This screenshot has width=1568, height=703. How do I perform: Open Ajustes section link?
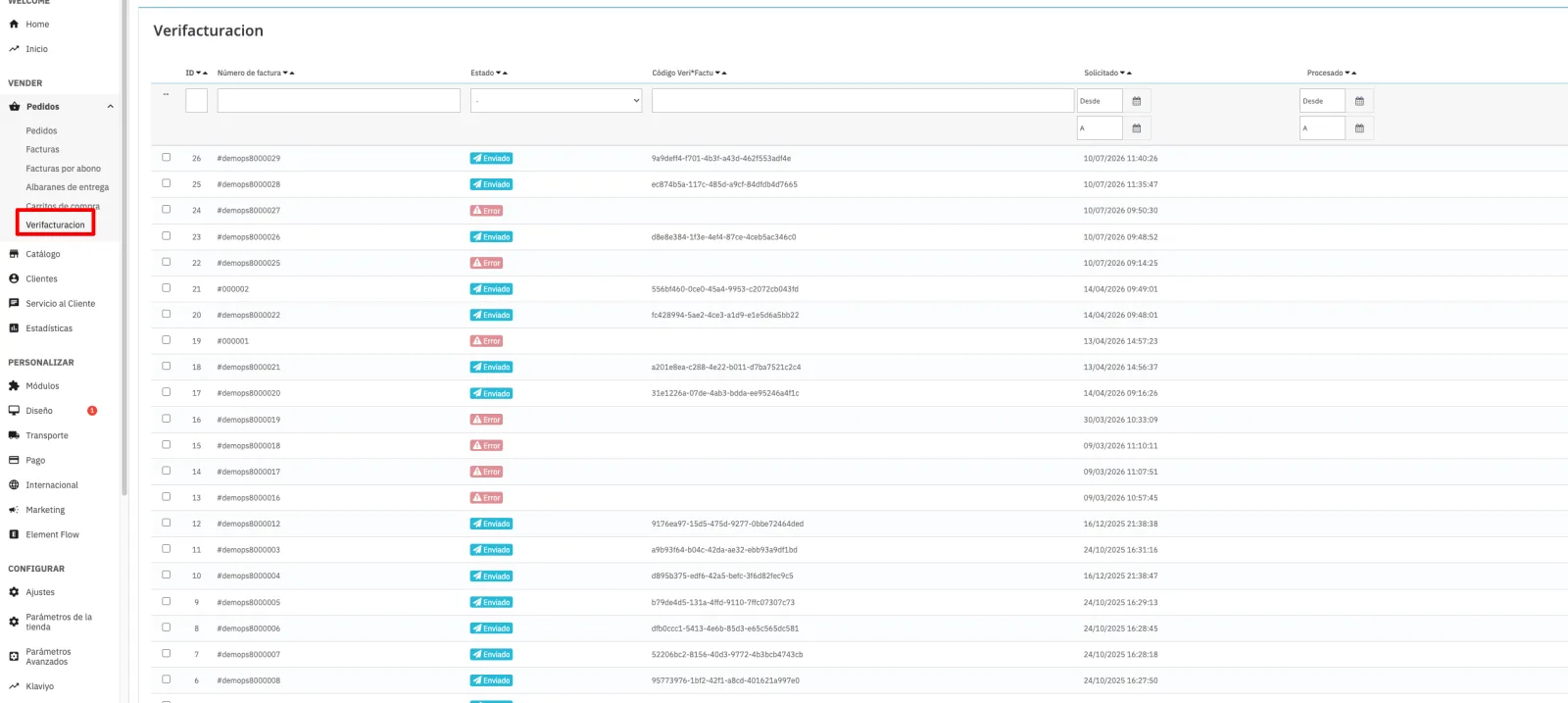pyautogui.click(x=40, y=592)
